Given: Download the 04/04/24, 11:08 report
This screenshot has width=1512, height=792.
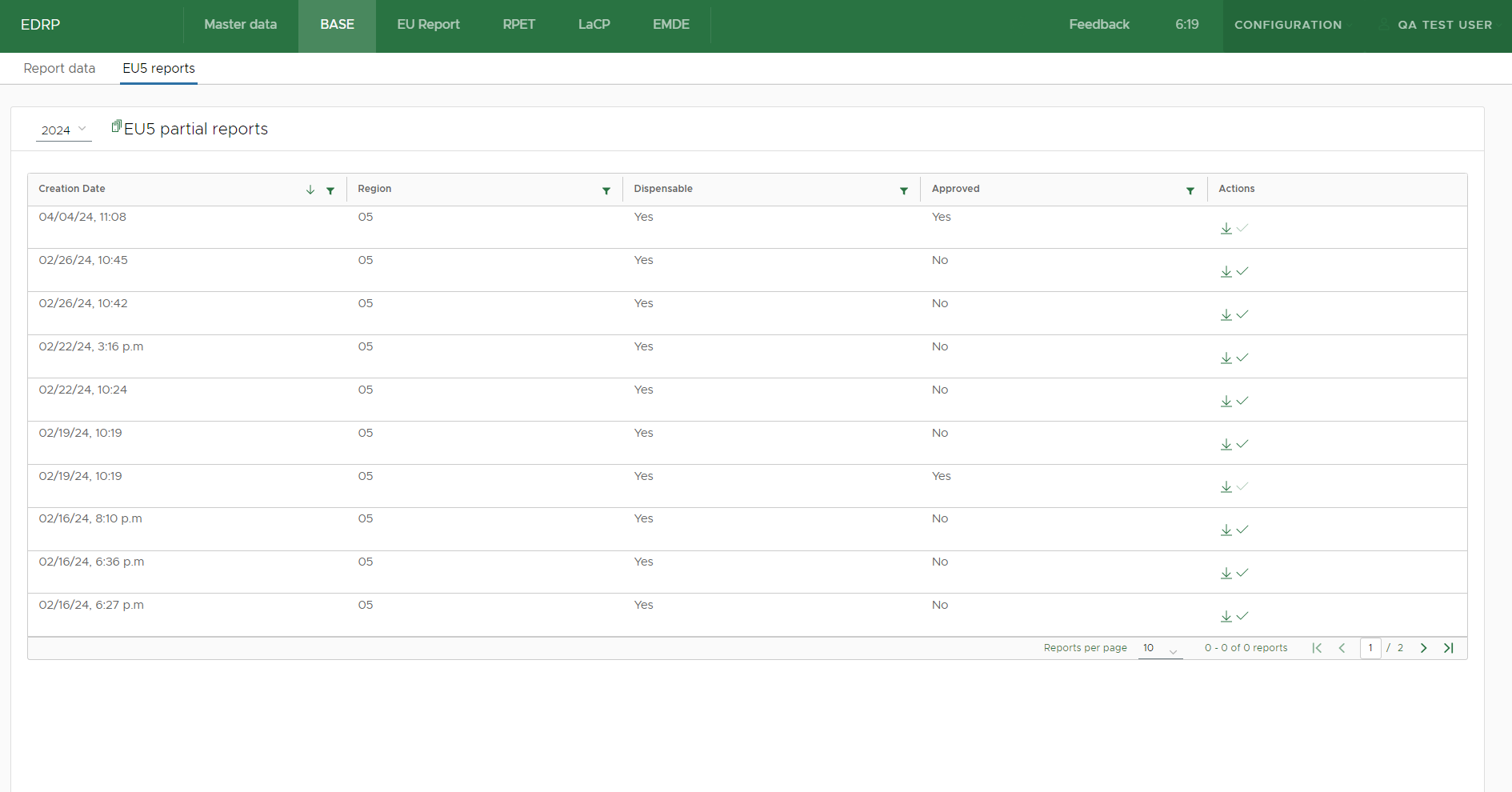Looking at the screenshot, I should 1226,229.
